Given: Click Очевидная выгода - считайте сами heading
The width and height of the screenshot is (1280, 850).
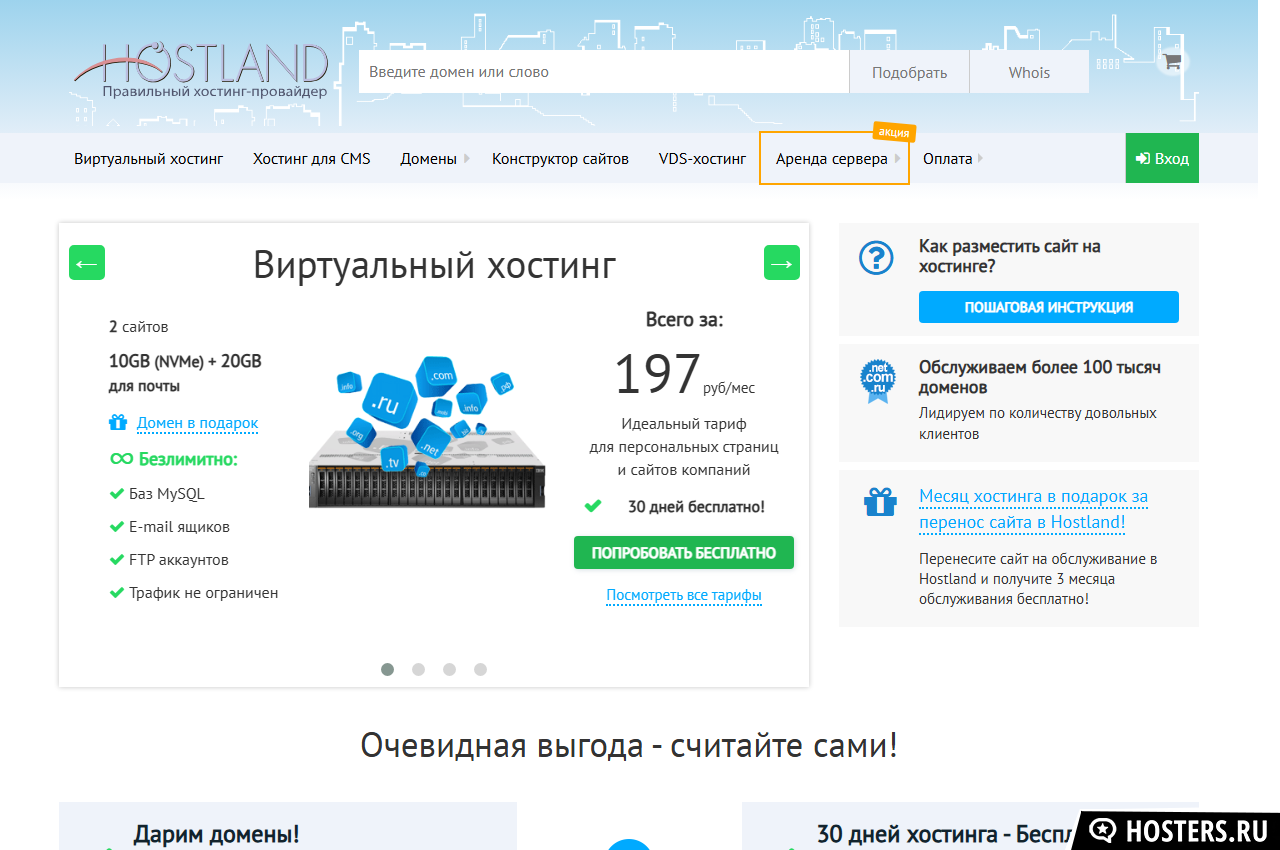Looking at the screenshot, I should pyautogui.click(x=629, y=746).
